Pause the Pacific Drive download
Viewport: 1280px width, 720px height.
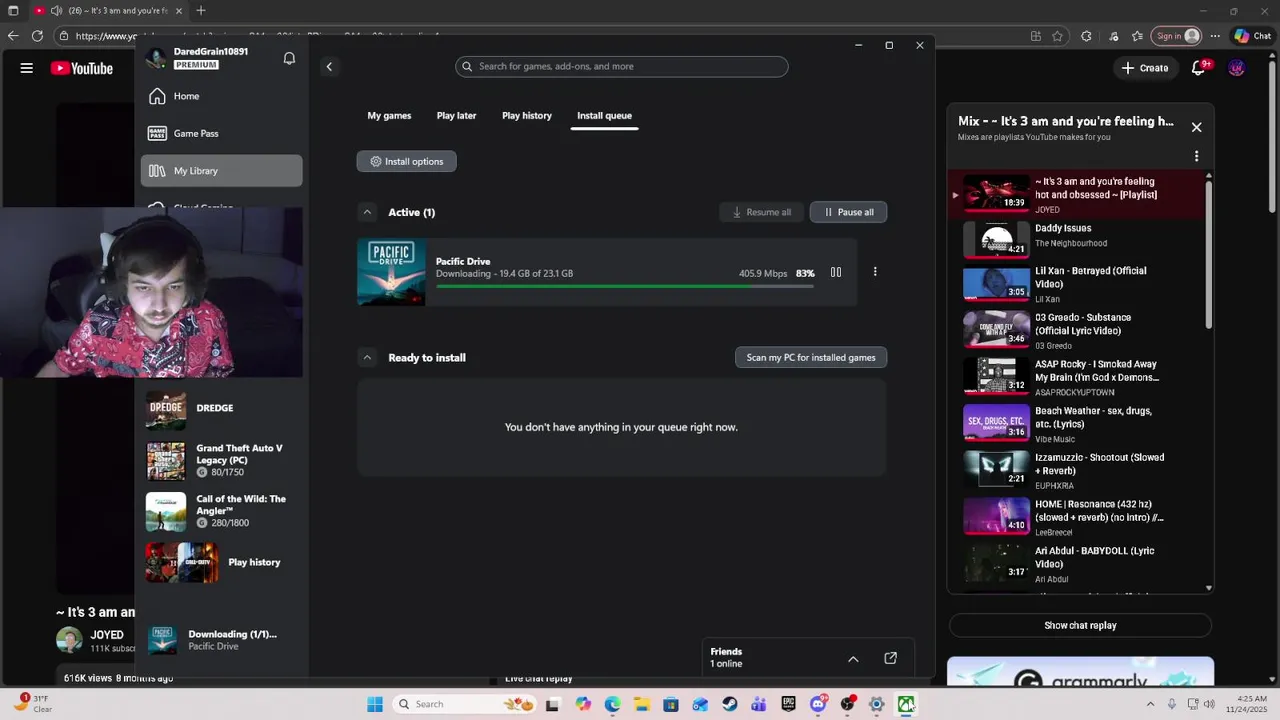click(836, 272)
